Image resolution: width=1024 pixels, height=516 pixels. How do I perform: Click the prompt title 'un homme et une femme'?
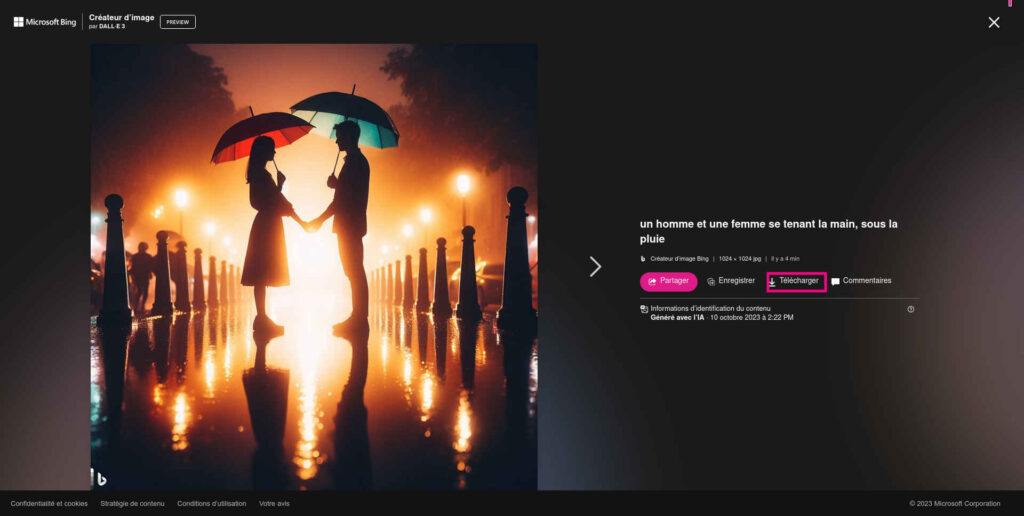(x=769, y=231)
